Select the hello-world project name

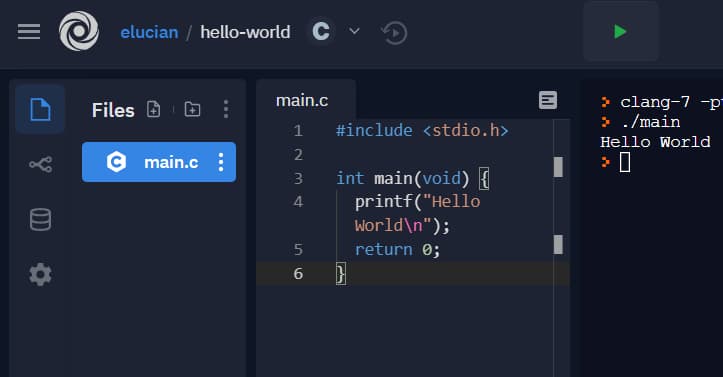(x=245, y=32)
